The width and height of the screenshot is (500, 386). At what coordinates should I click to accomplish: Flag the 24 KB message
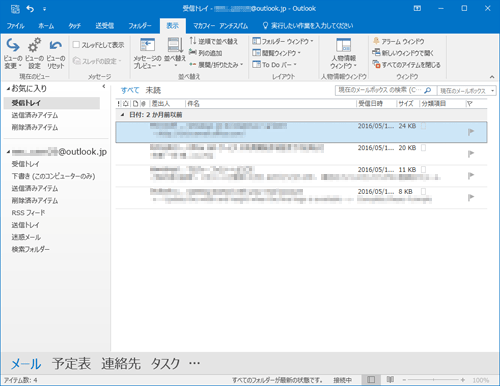471,132
